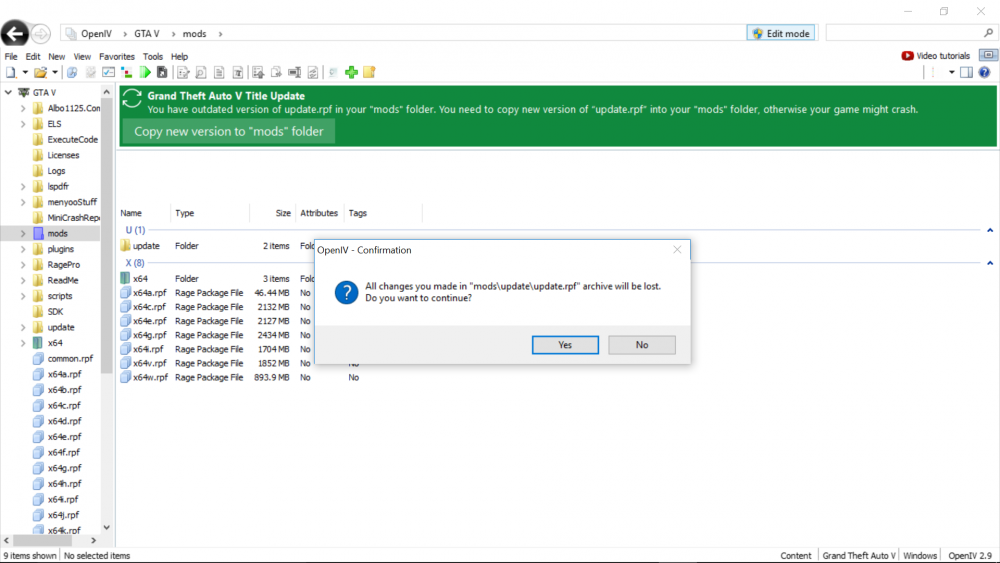The height and width of the screenshot is (563, 1000).
Task: Toggle Edit mode button
Action: [781, 33]
